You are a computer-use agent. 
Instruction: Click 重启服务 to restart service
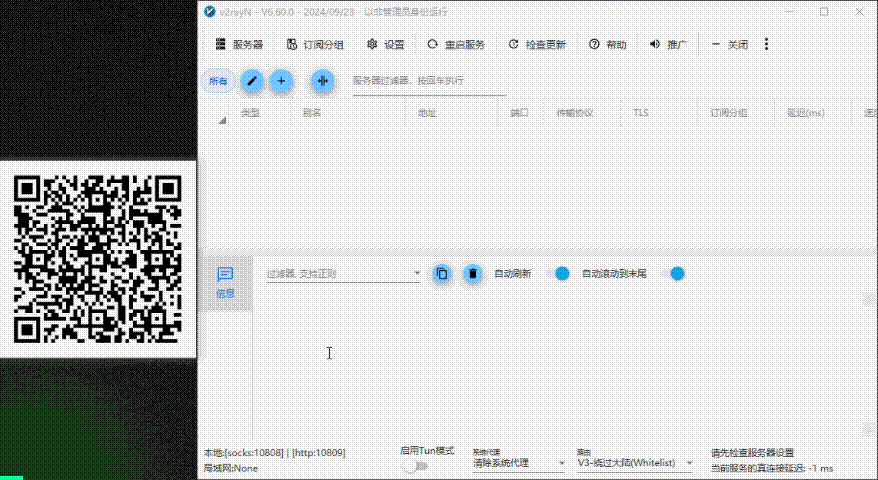[x=456, y=45]
